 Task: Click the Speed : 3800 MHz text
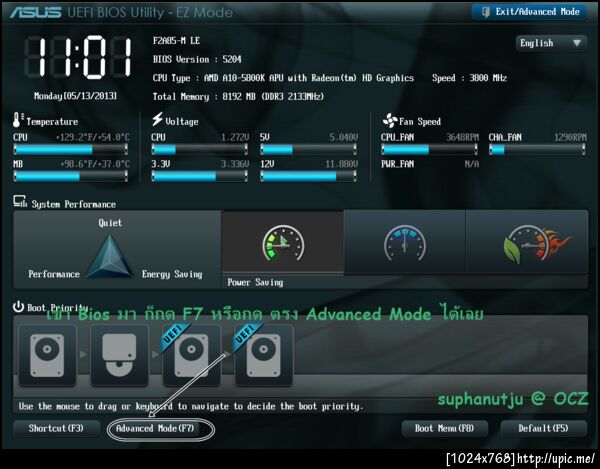[x=470, y=78]
